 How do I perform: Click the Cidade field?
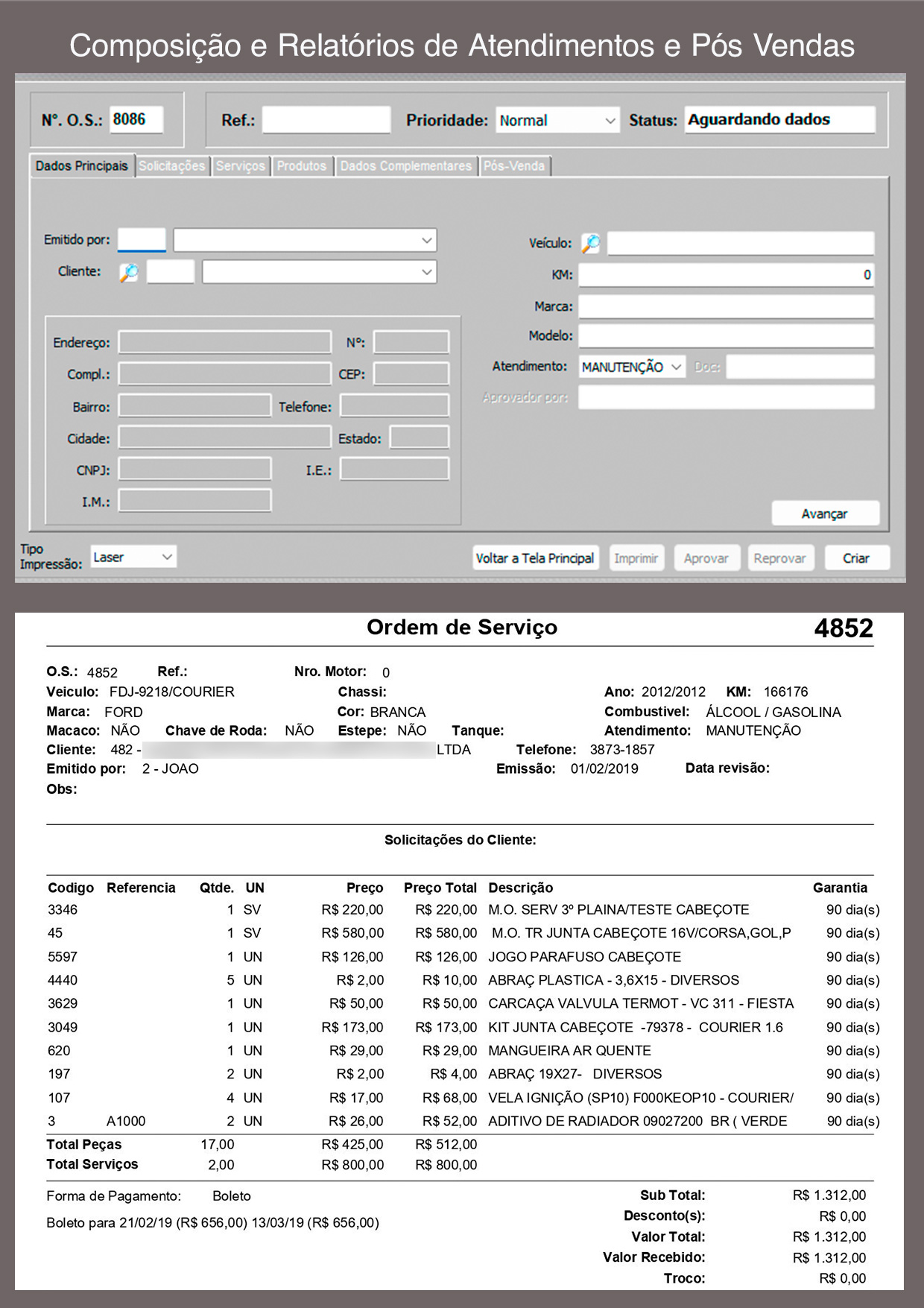225,437
